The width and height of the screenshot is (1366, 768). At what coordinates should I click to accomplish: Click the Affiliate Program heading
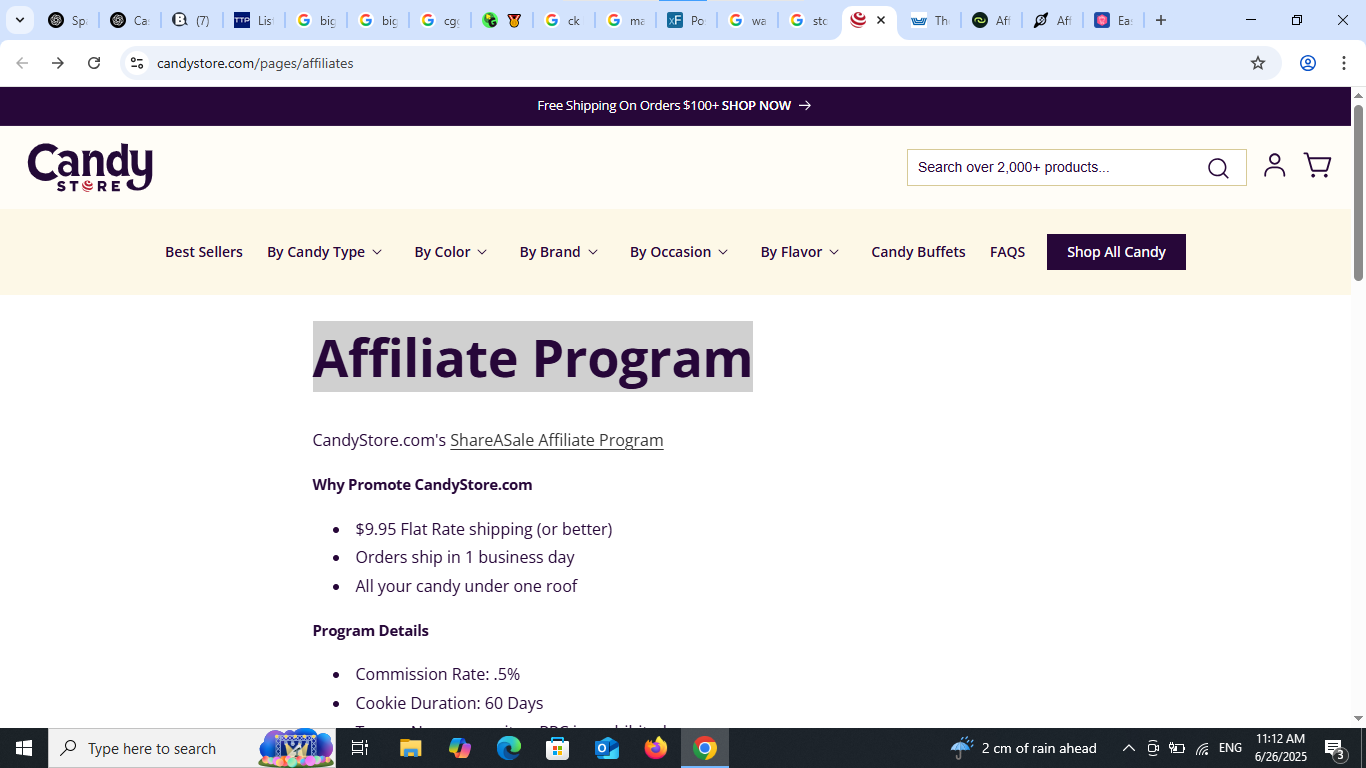(532, 357)
